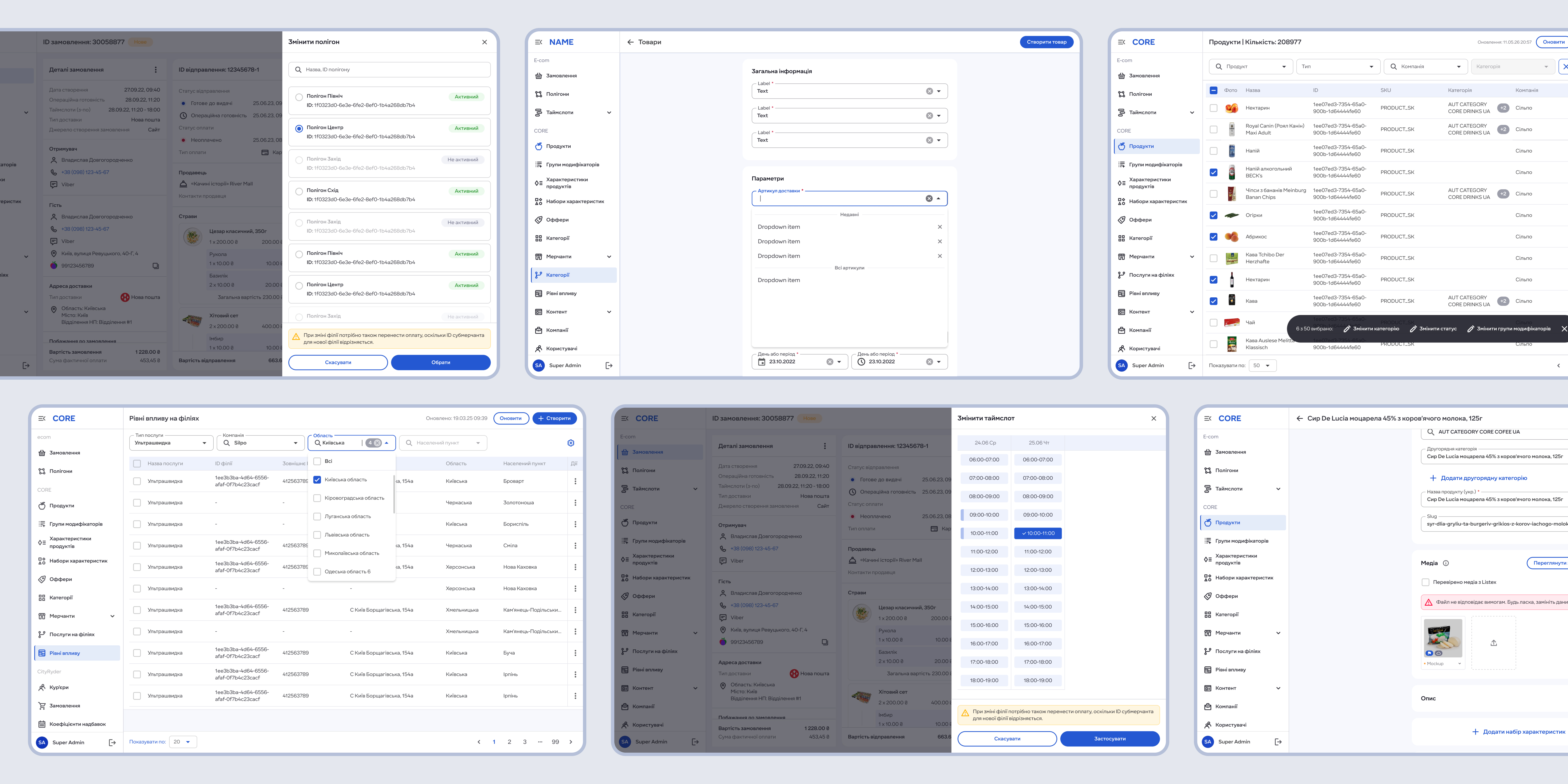This screenshot has width=1568, height=784.
Task: Close the Змінити таймслот panel
Action: click(x=1154, y=418)
